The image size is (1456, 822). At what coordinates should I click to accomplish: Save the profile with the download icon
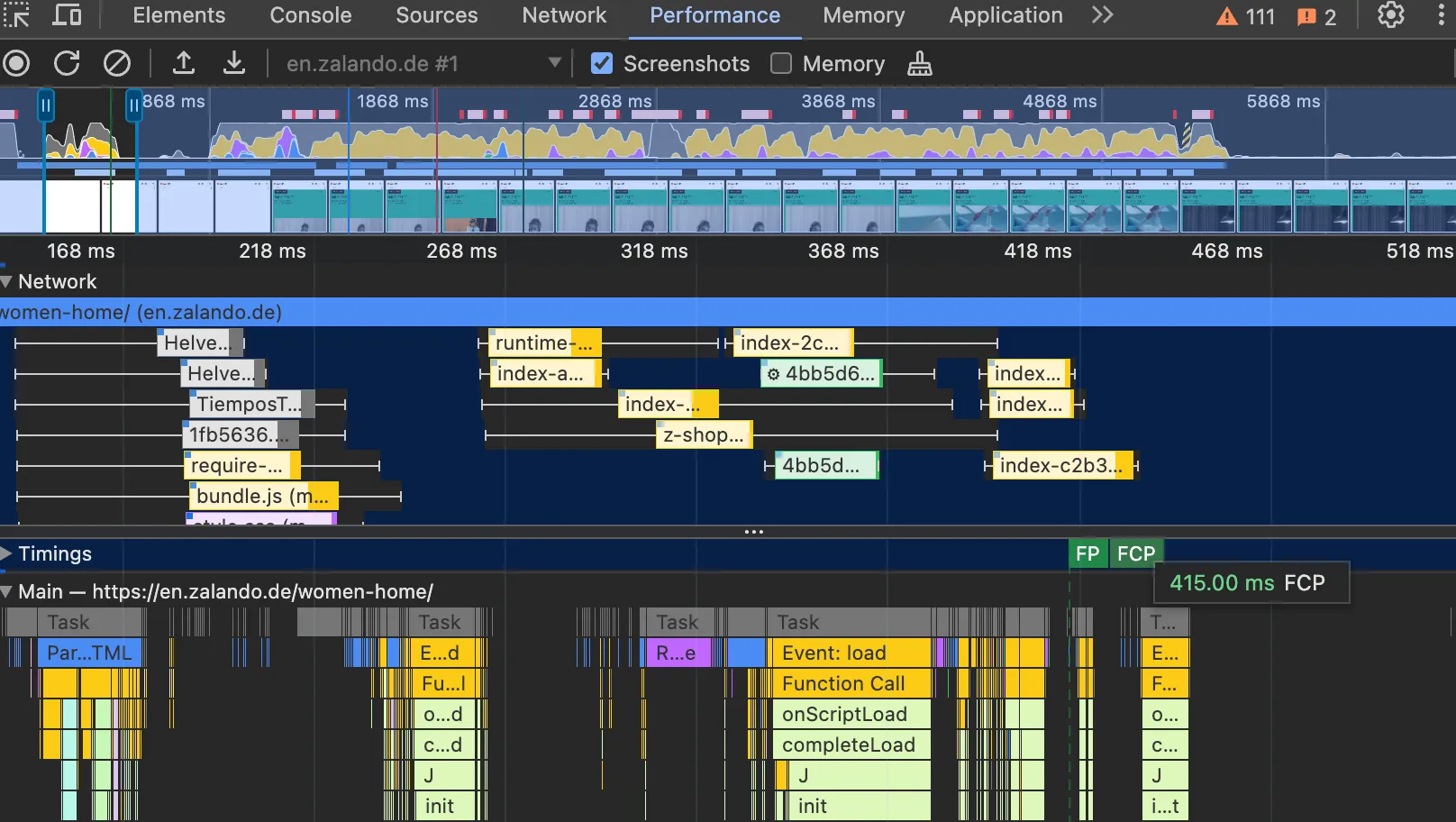point(234,64)
